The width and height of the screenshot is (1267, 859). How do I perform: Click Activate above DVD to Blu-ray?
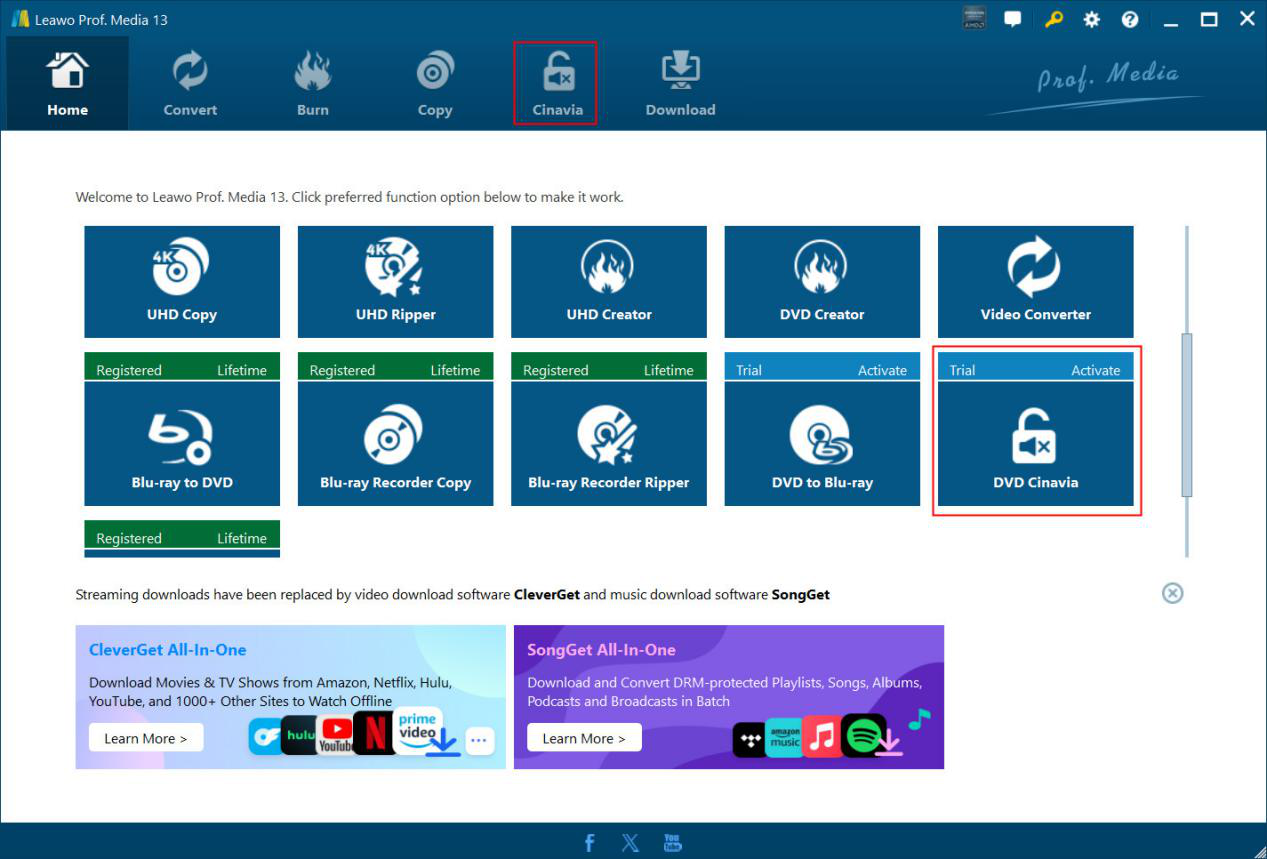click(x=882, y=370)
